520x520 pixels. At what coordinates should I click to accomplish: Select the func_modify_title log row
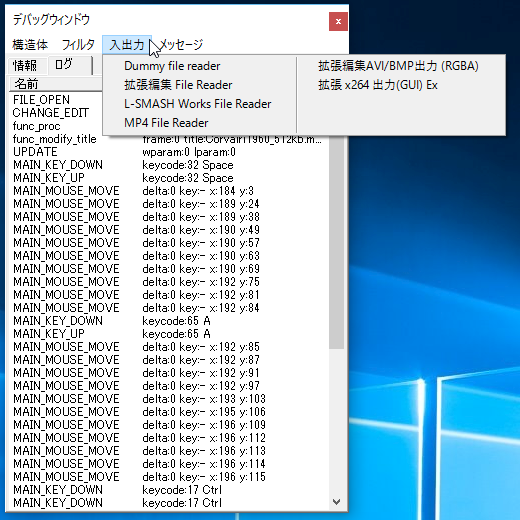click(167, 139)
